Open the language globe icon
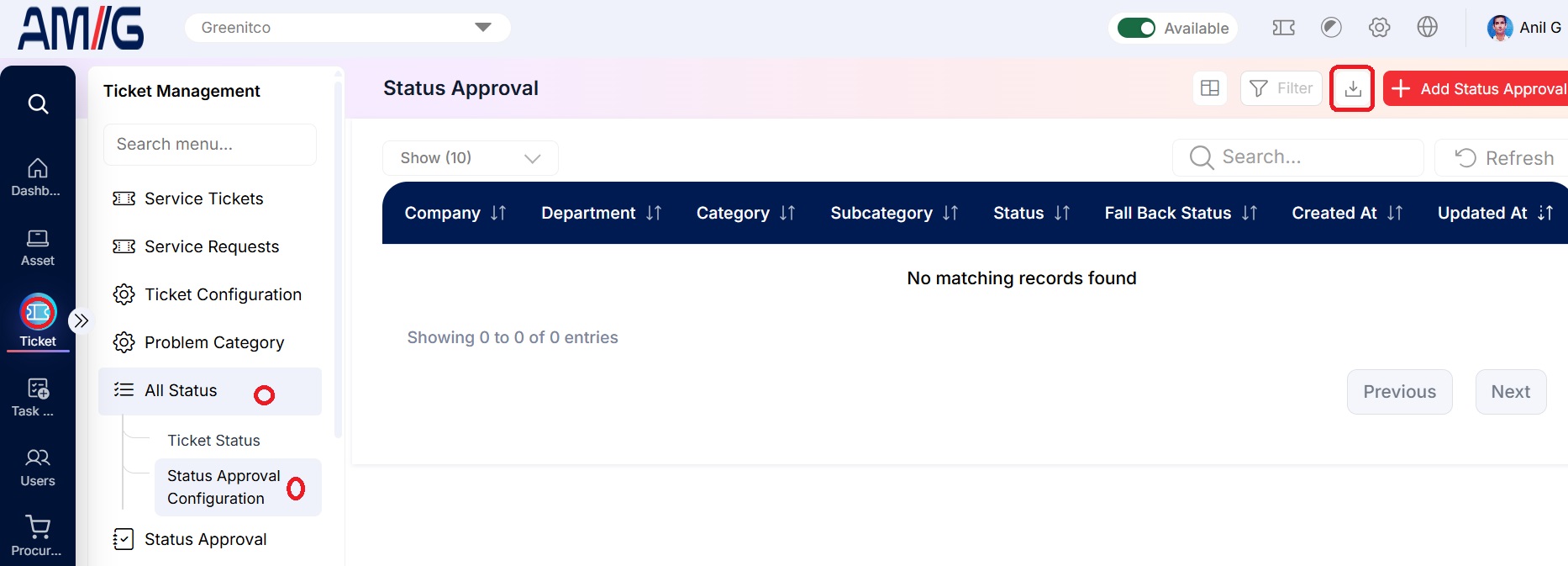 1427,28
